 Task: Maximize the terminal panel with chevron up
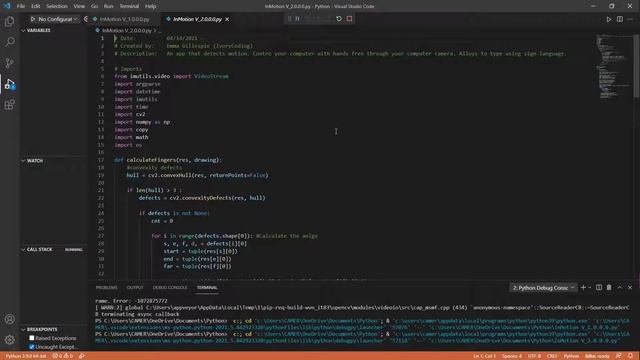[620, 288]
